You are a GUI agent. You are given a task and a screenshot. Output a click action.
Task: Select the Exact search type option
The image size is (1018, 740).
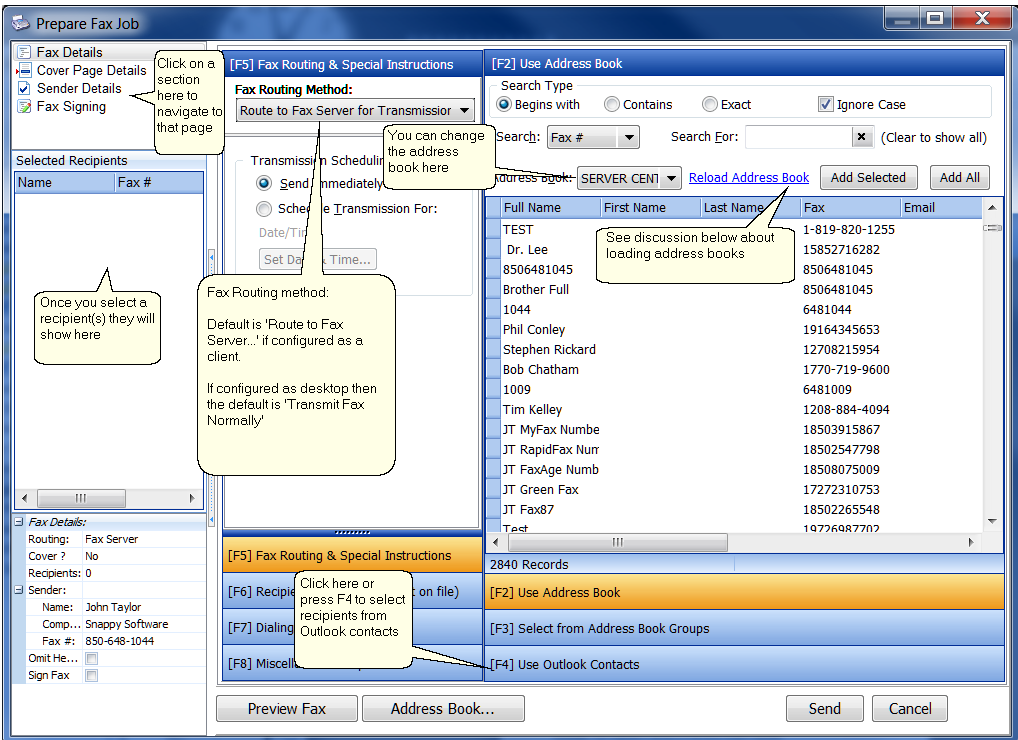(710, 105)
